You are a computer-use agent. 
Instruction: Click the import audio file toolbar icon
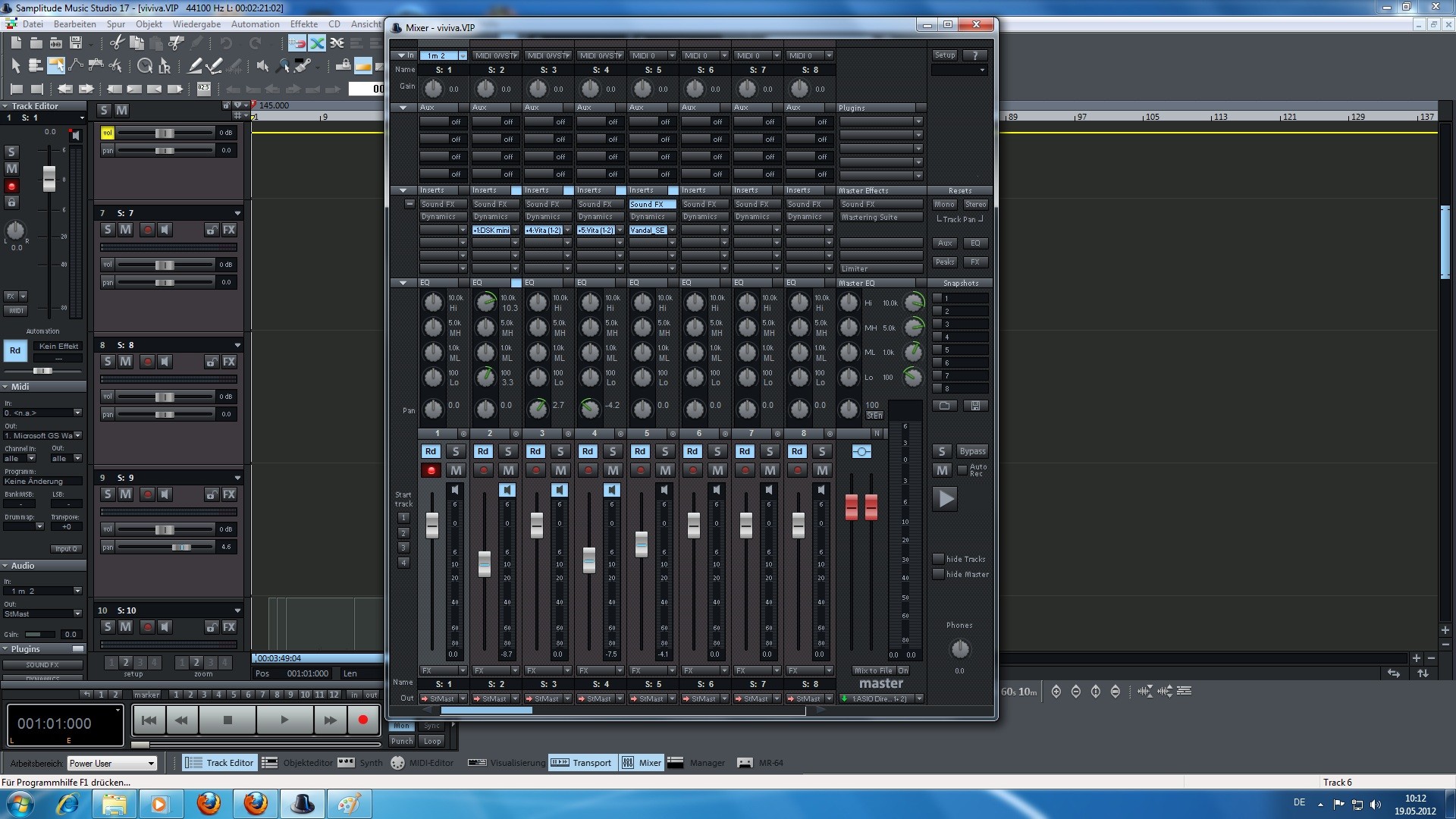56,43
